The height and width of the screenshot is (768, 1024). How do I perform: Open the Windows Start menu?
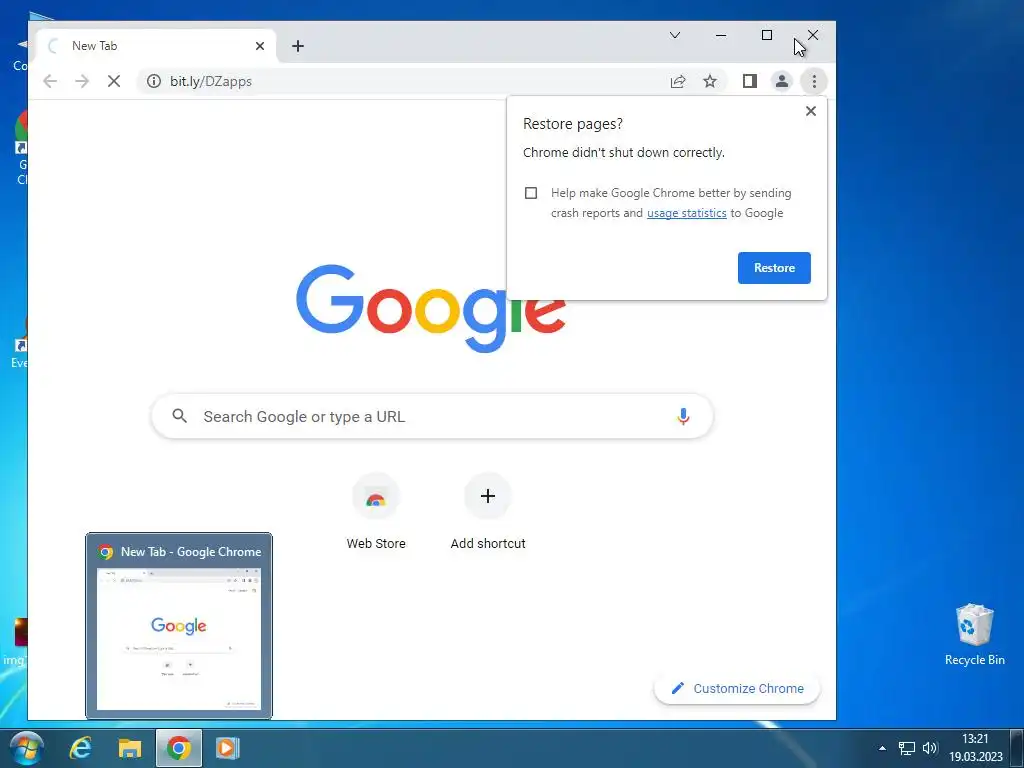[27, 748]
